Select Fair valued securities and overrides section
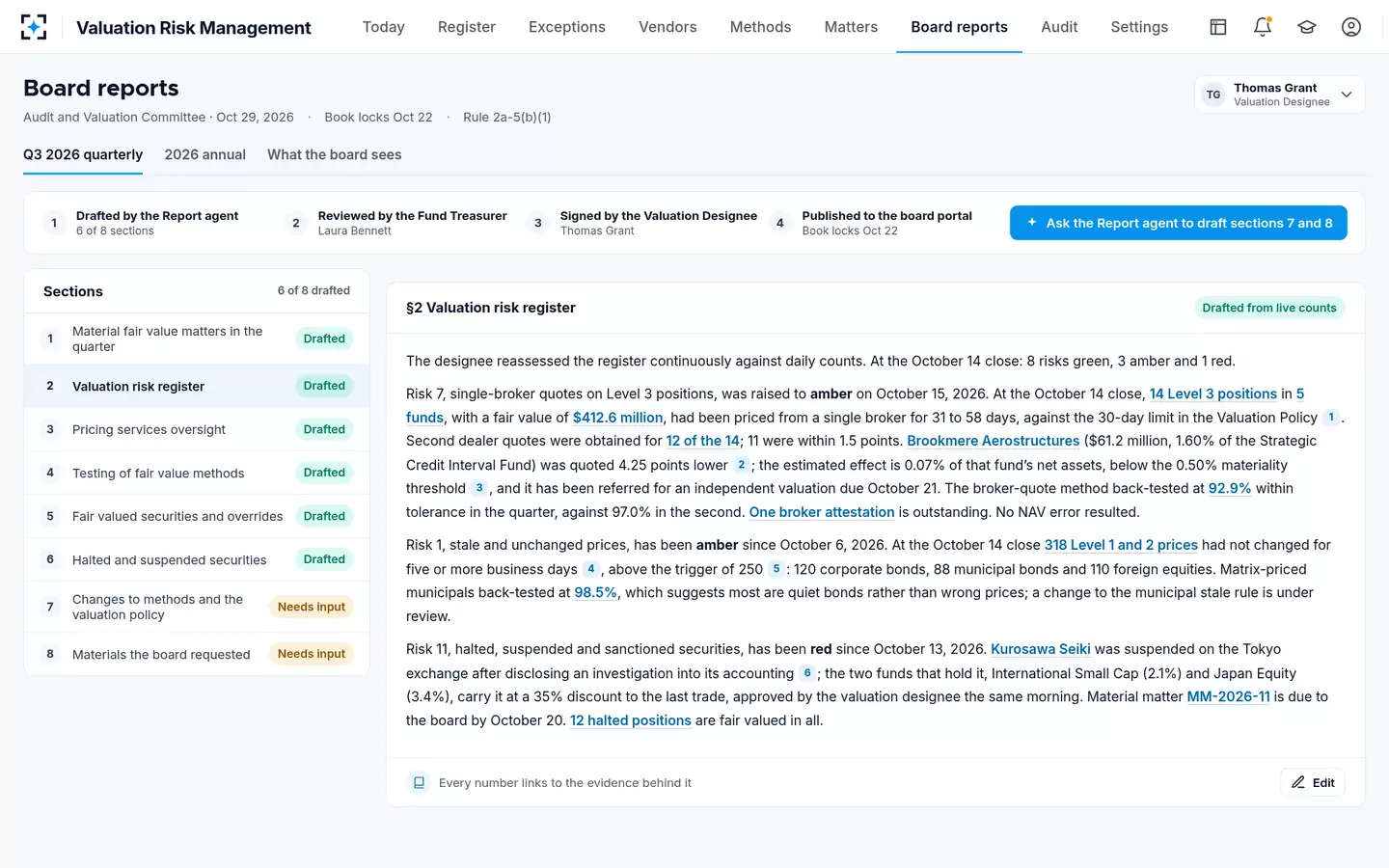This screenshot has height=868, width=1389. (197, 516)
